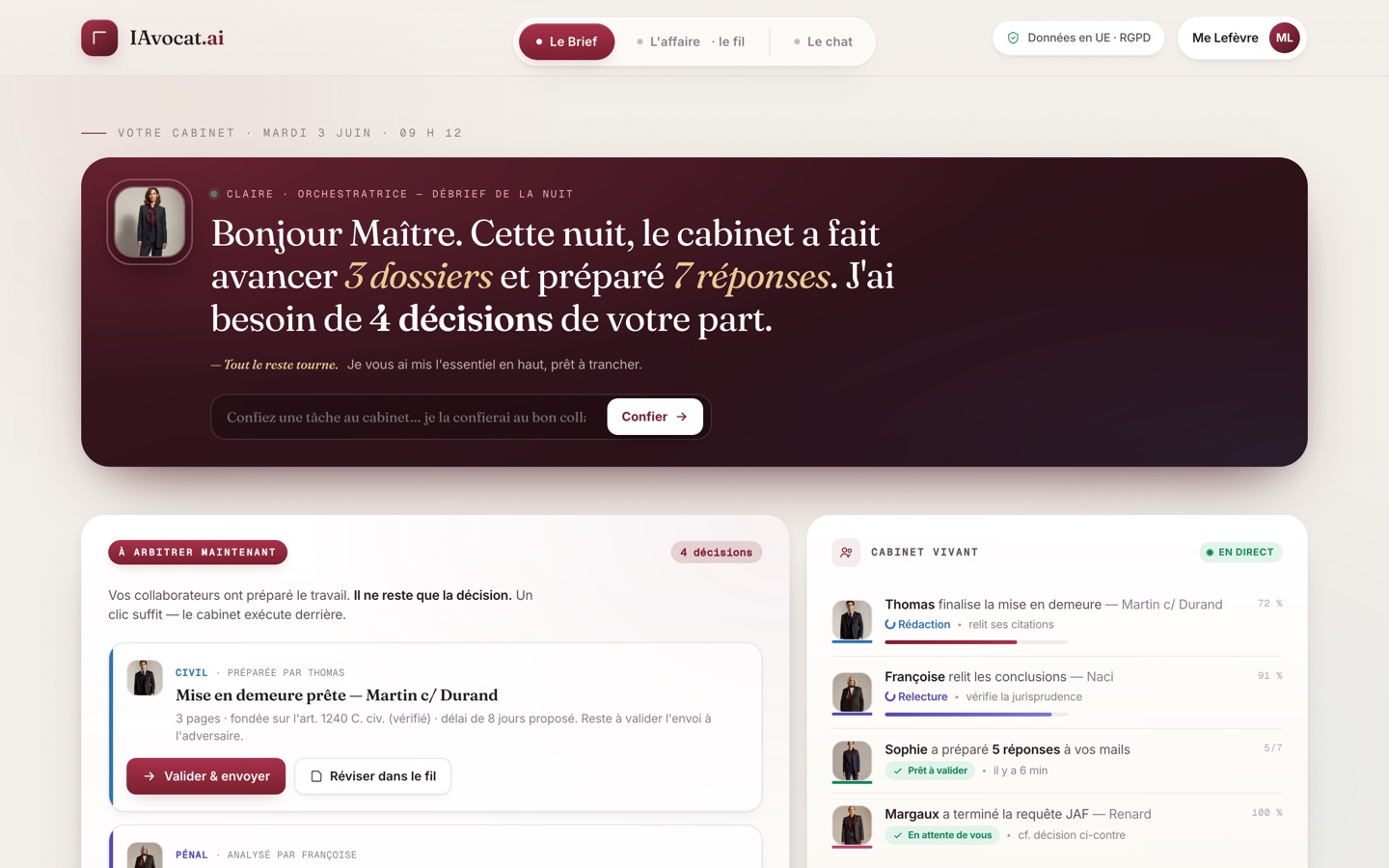Click the PÉNAL category label
This screenshot has width=1389, height=868.
point(191,854)
